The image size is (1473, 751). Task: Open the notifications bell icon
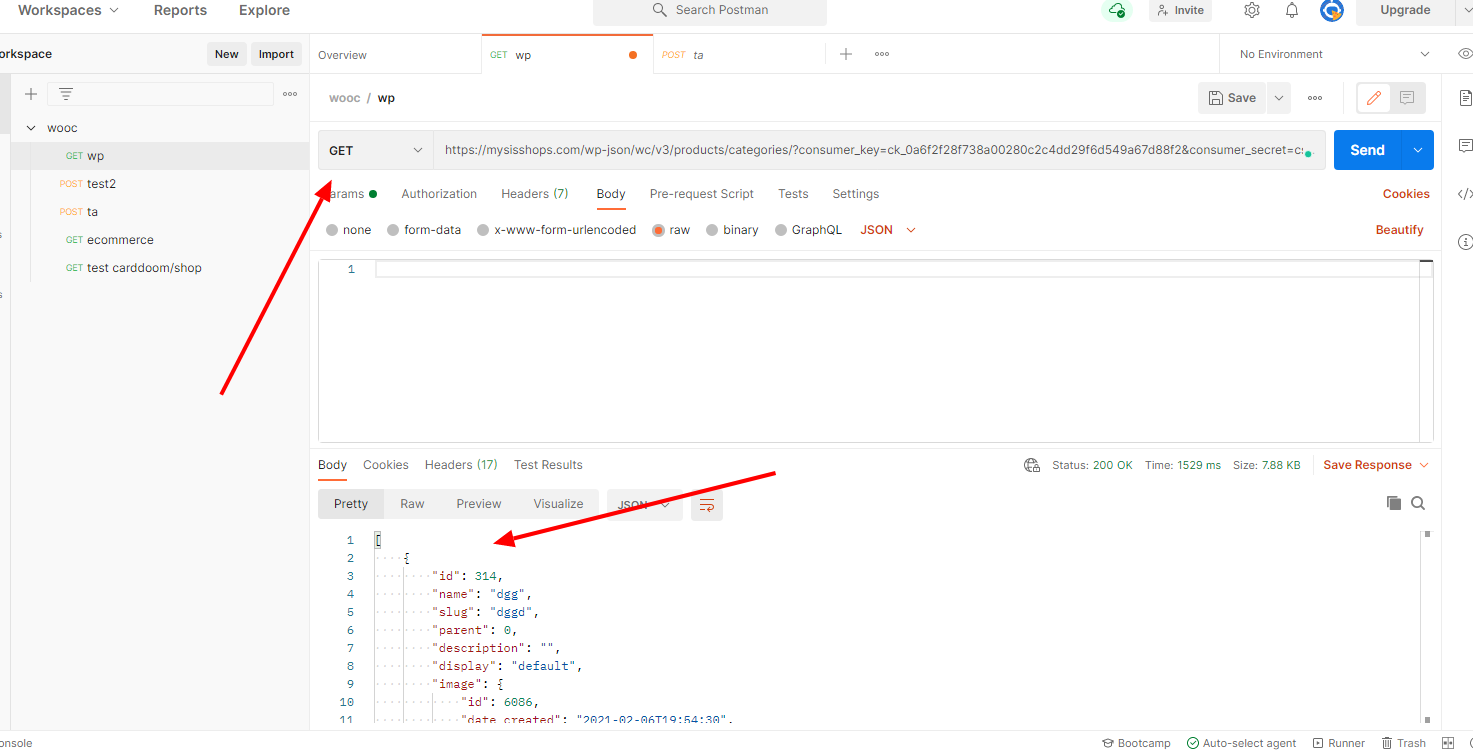tap(1292, 10)
